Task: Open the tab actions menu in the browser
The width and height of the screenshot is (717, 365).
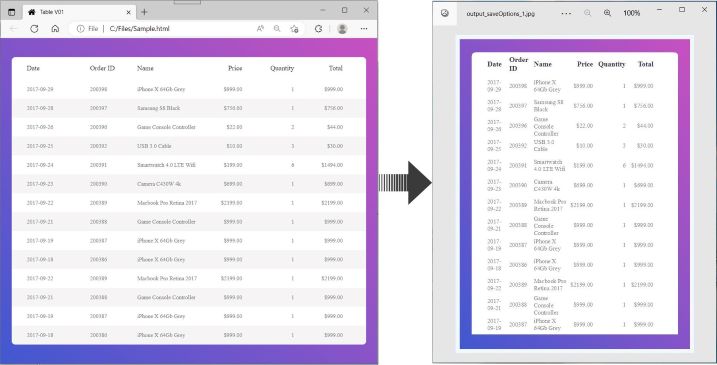Action: [x=12, y=12]
